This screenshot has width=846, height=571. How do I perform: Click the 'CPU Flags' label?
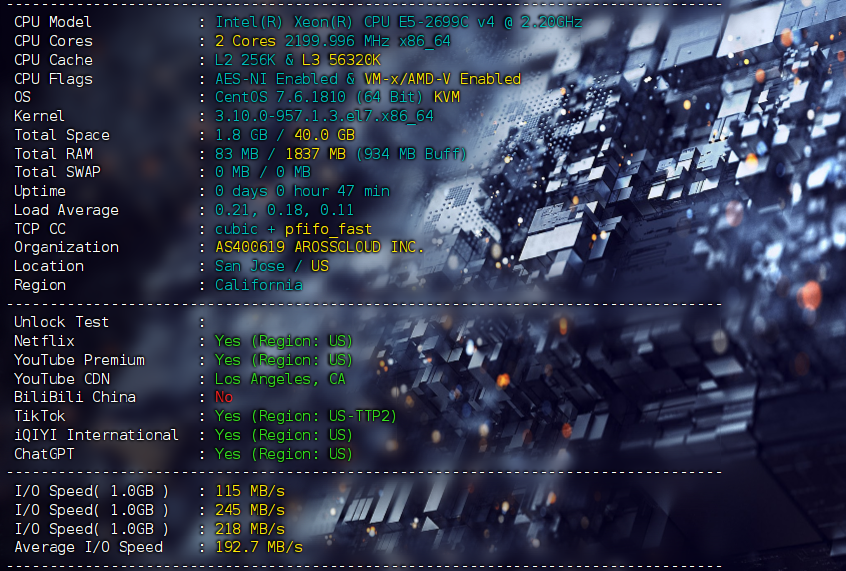(x=53, y=79)
